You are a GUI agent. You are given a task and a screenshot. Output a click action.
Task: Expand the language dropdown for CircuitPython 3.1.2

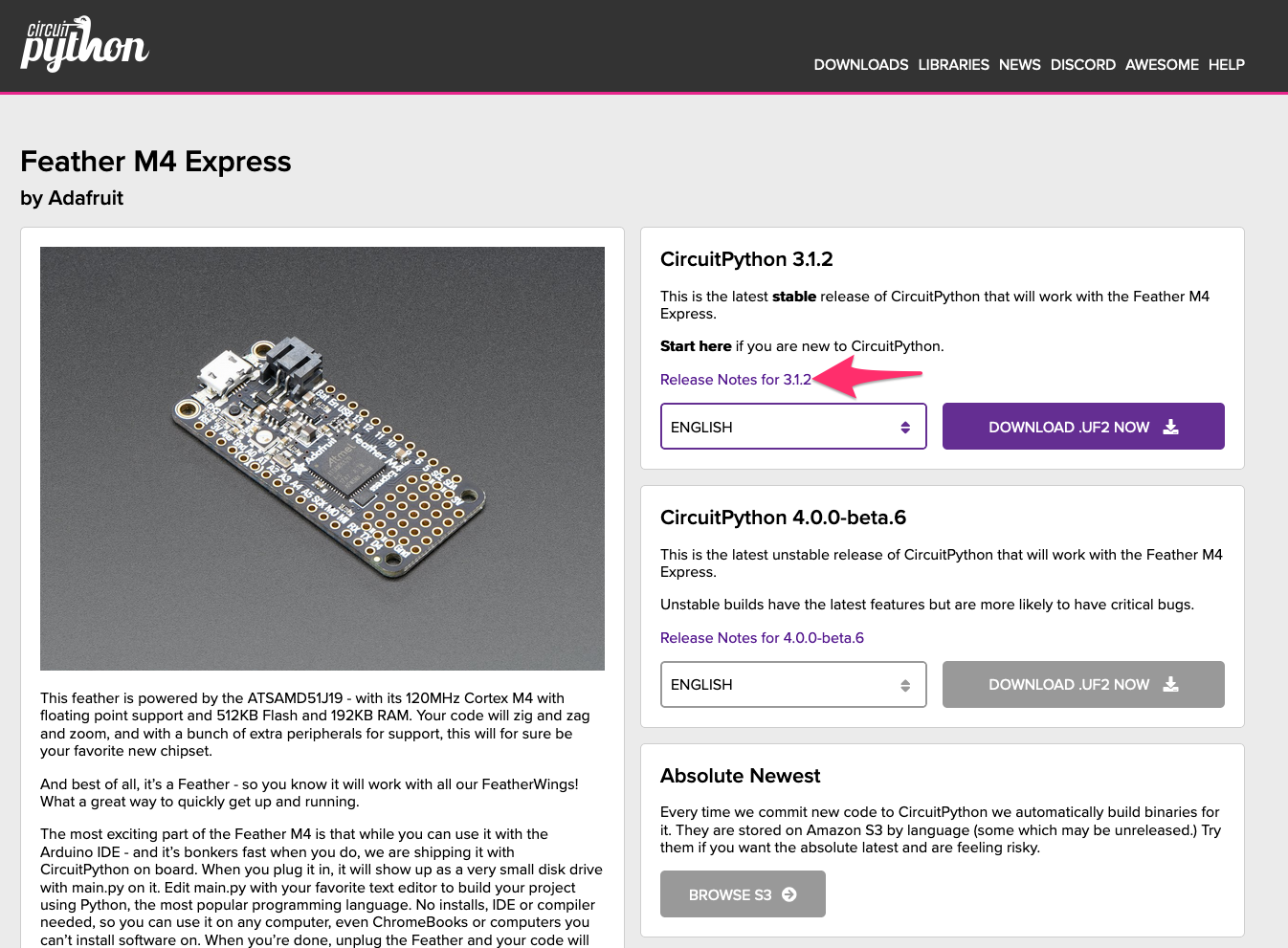coord(793,427)
